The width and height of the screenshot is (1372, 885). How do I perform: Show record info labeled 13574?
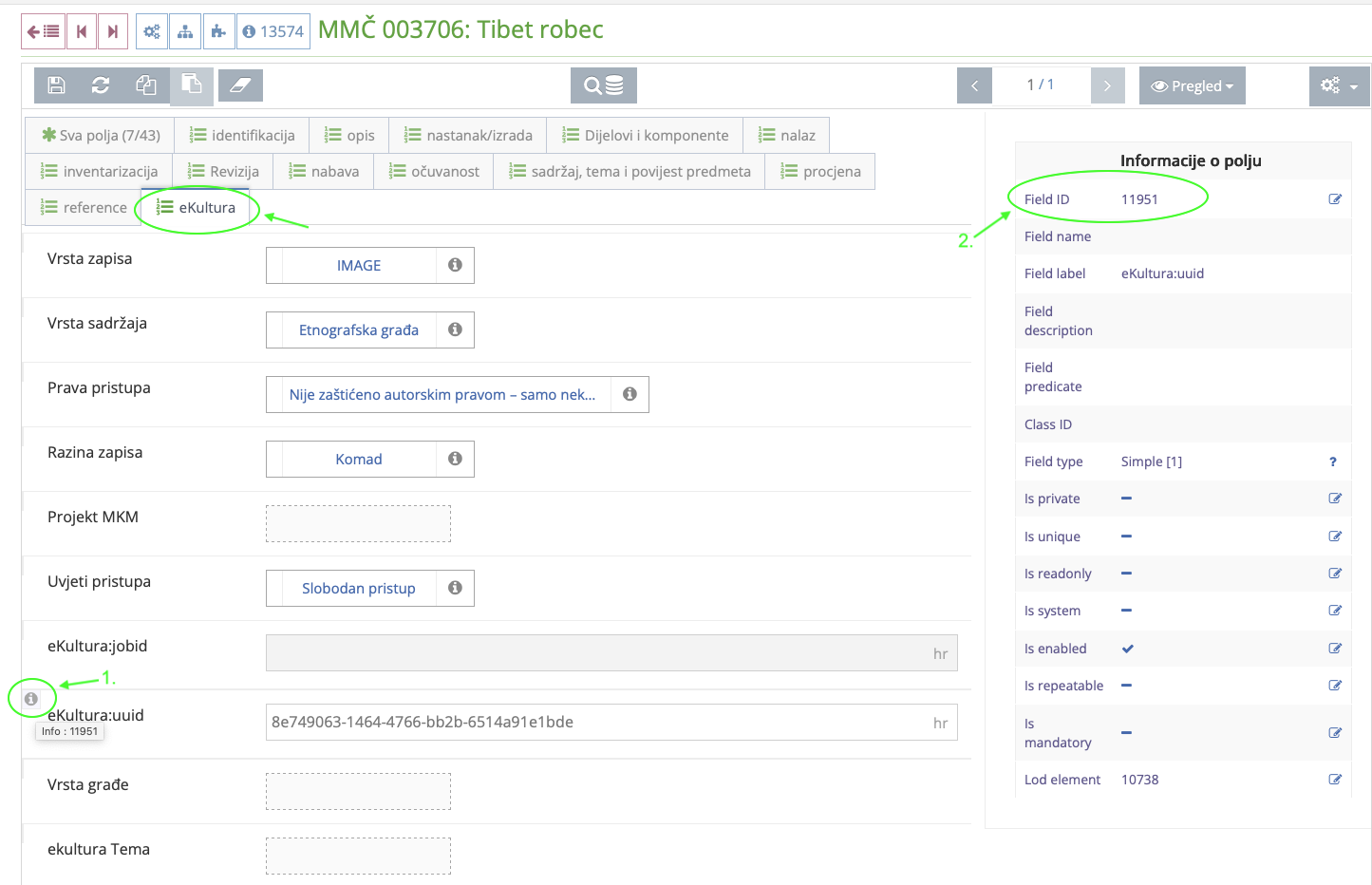click(x=274, y=30)
